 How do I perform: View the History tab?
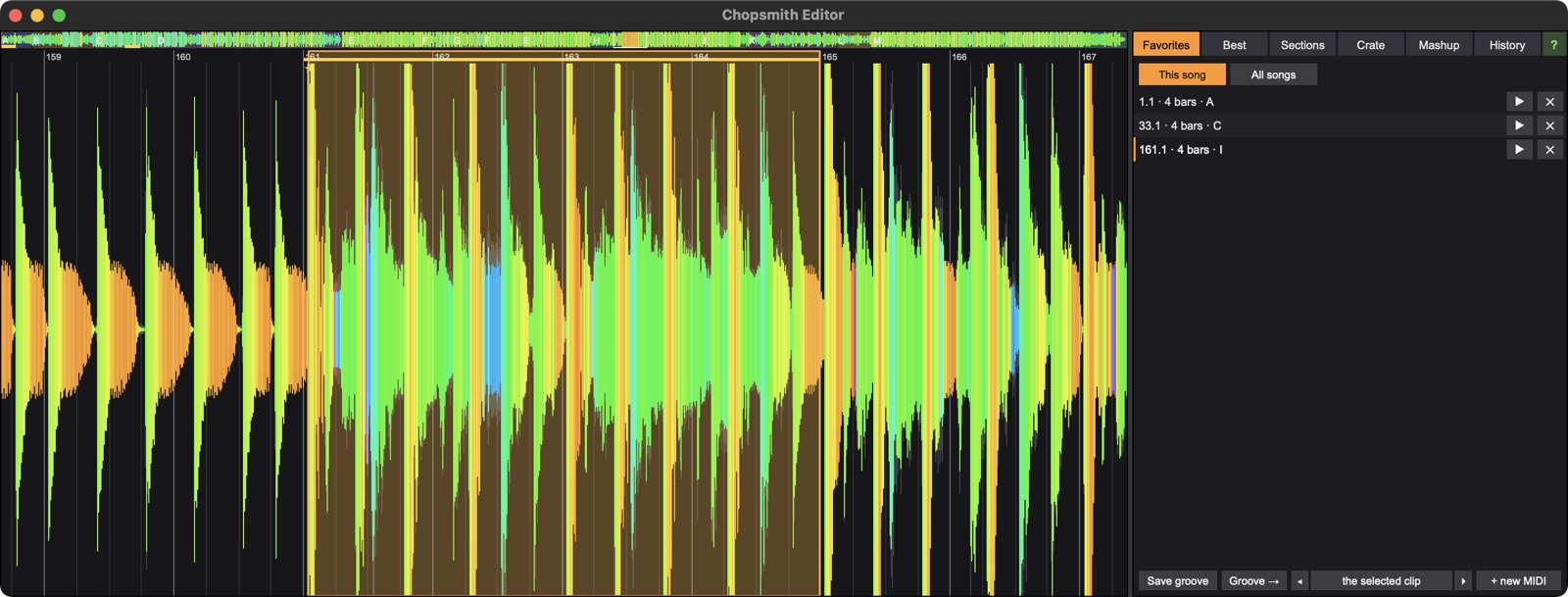(x=1506, y=45)
